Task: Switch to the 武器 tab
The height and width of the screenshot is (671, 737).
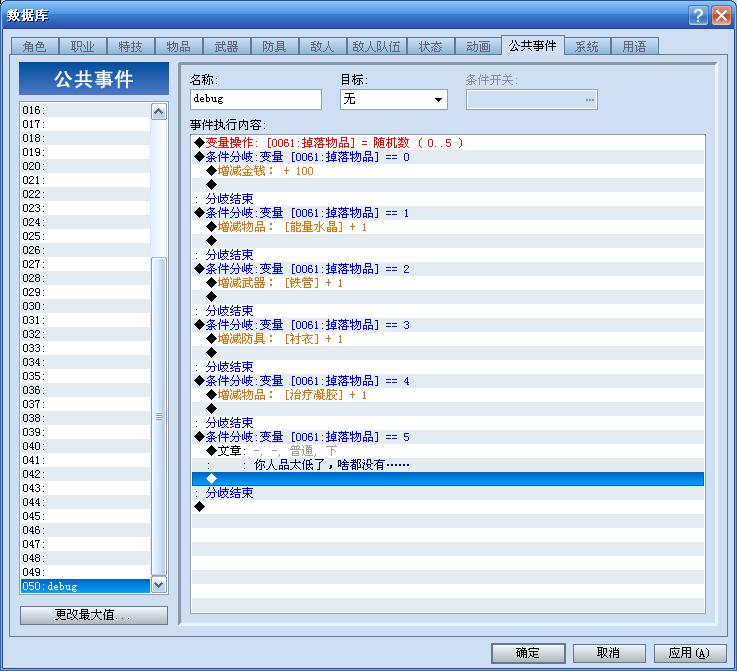Action: [x=227, y=46]
